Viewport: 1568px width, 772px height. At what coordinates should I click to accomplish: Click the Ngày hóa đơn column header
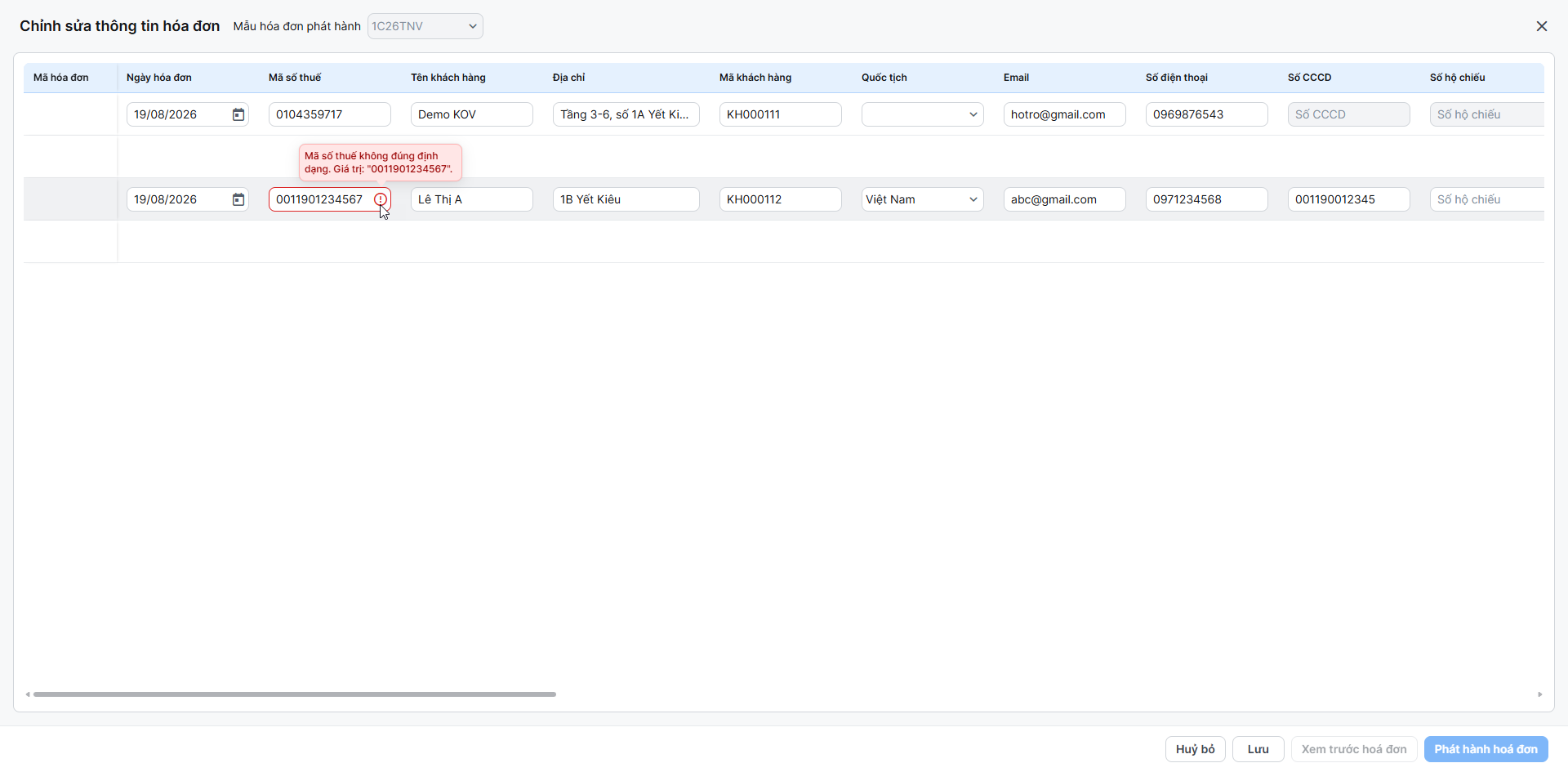point(159,78)
